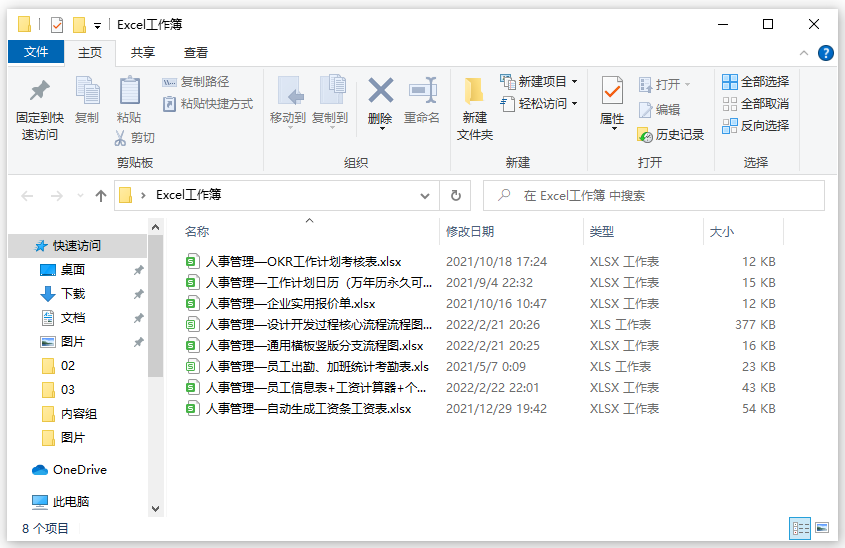Open the Easy access (轻松访问) dropdown
Image resolution: width=845 pixels, height=548 pixels.
tap(539, 103)
